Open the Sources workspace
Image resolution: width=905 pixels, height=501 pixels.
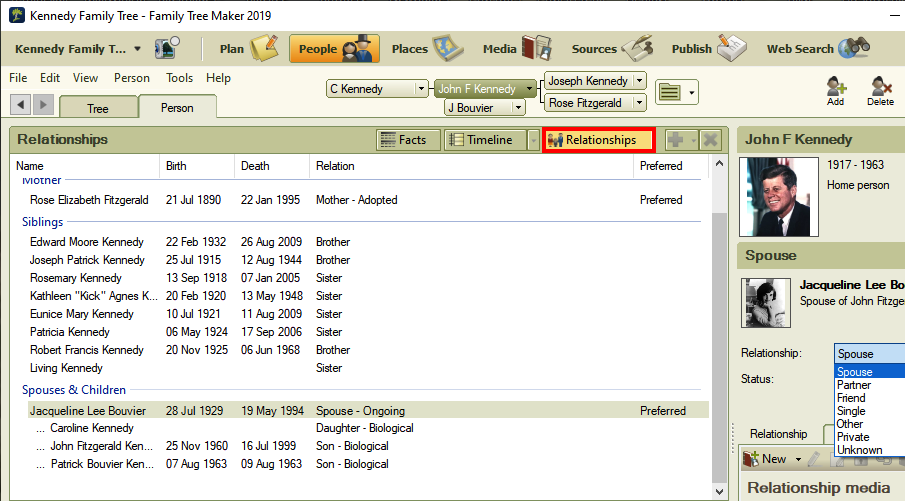(612, 48)
